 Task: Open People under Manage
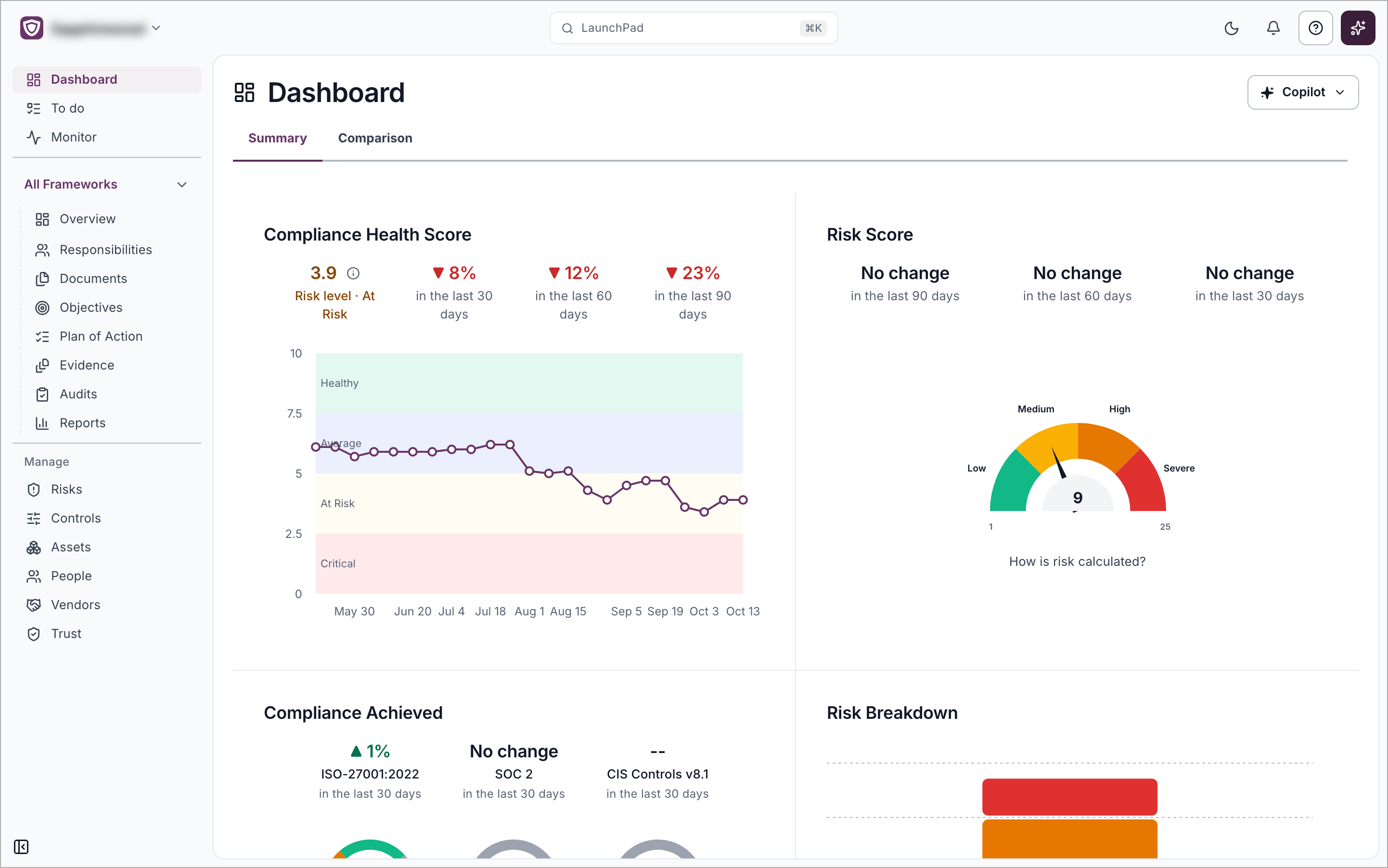107,576
